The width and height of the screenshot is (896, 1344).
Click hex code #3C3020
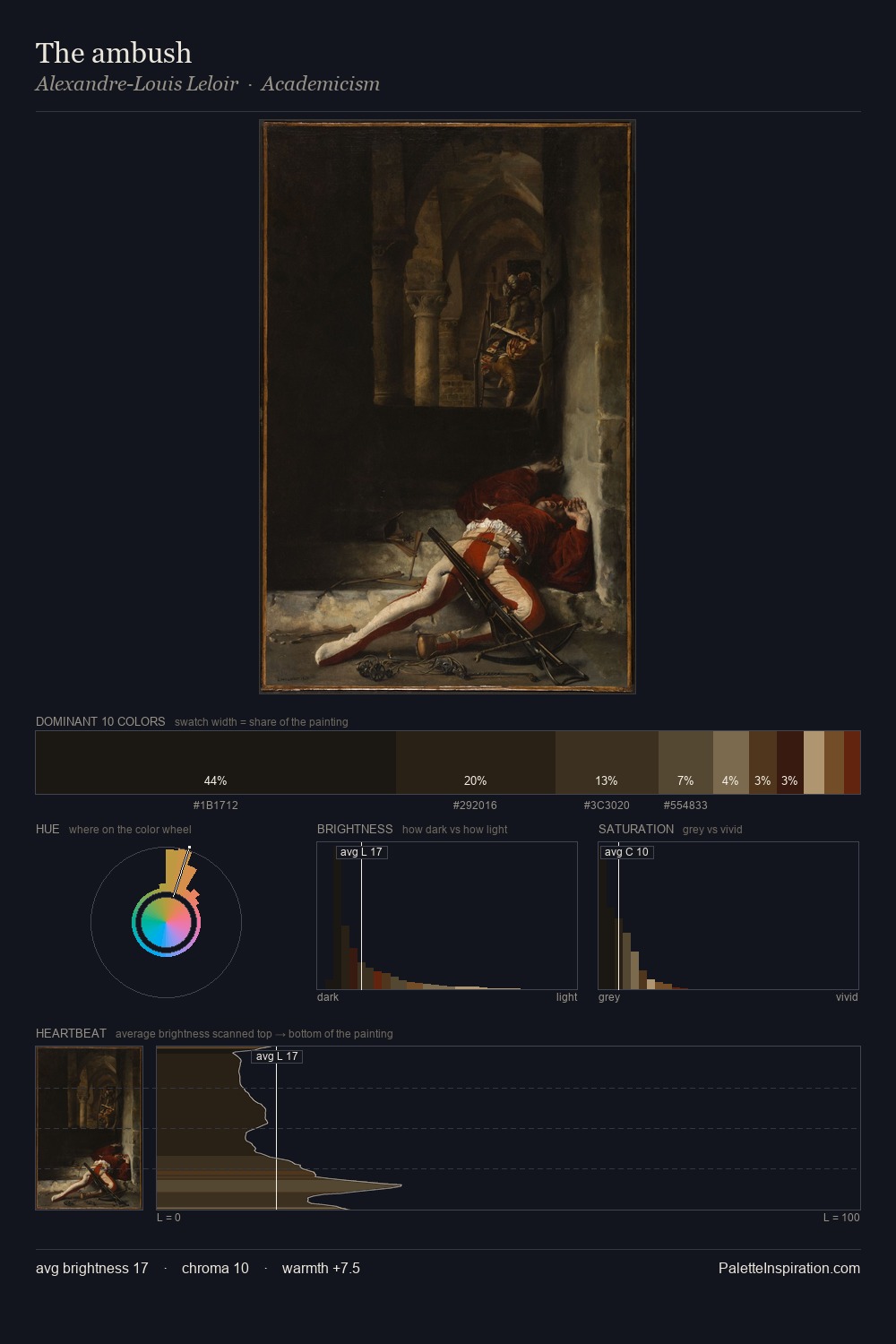pos(607,806)
